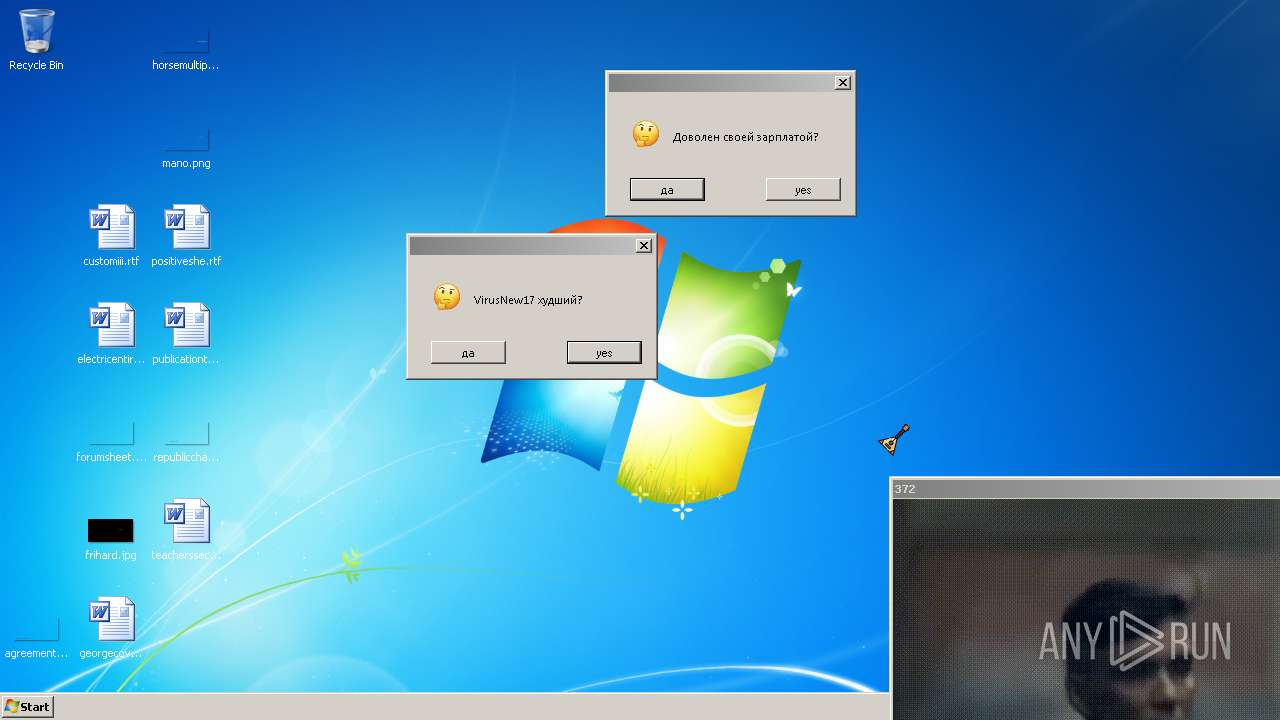Select teacherssec... Word document icon

pyautogui.click(x=186, y=530)
